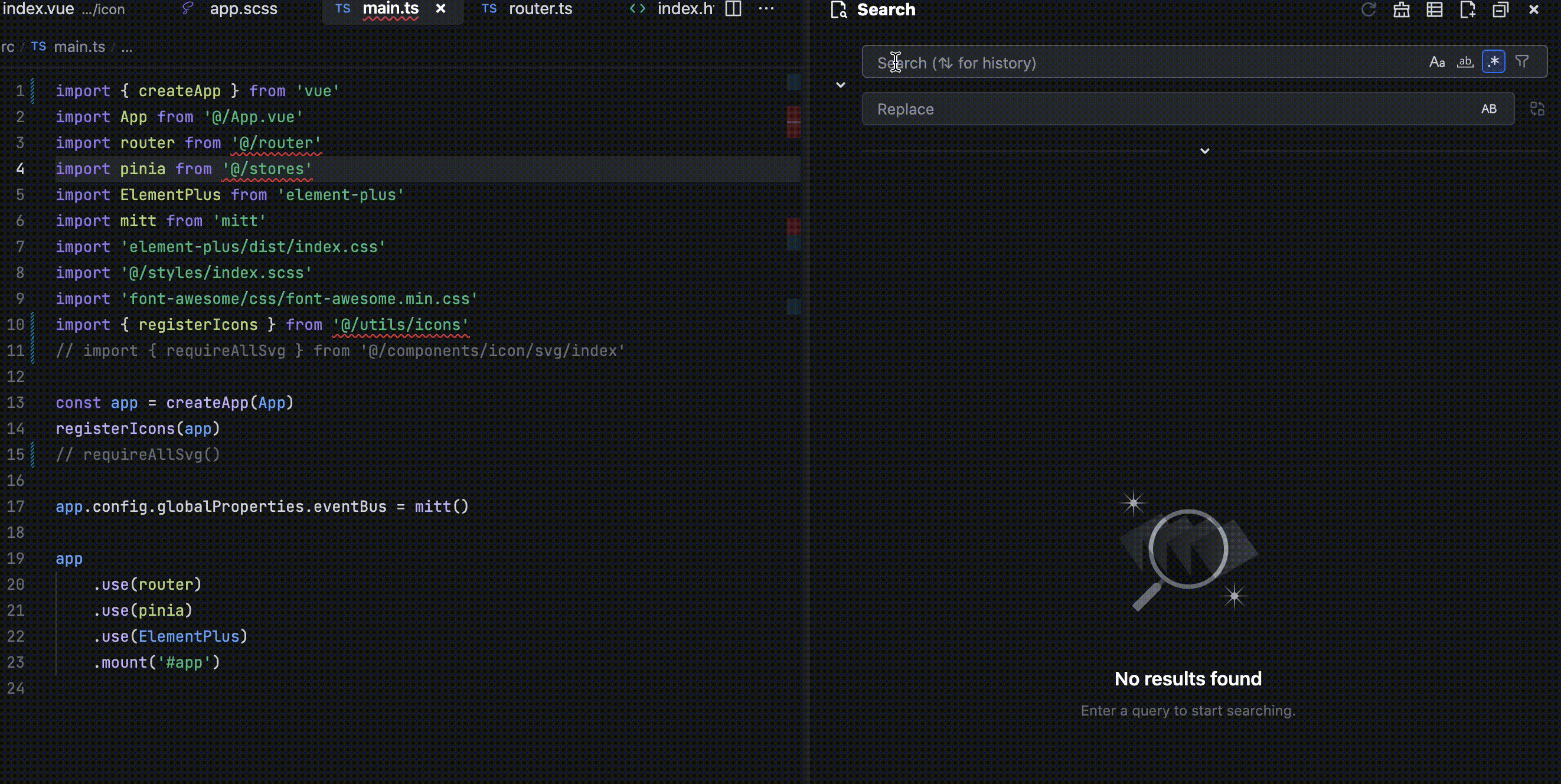This screenshot has height=784, width=1561.
Task: Close the main.ts tab
Action: click(x=440, y=9)
